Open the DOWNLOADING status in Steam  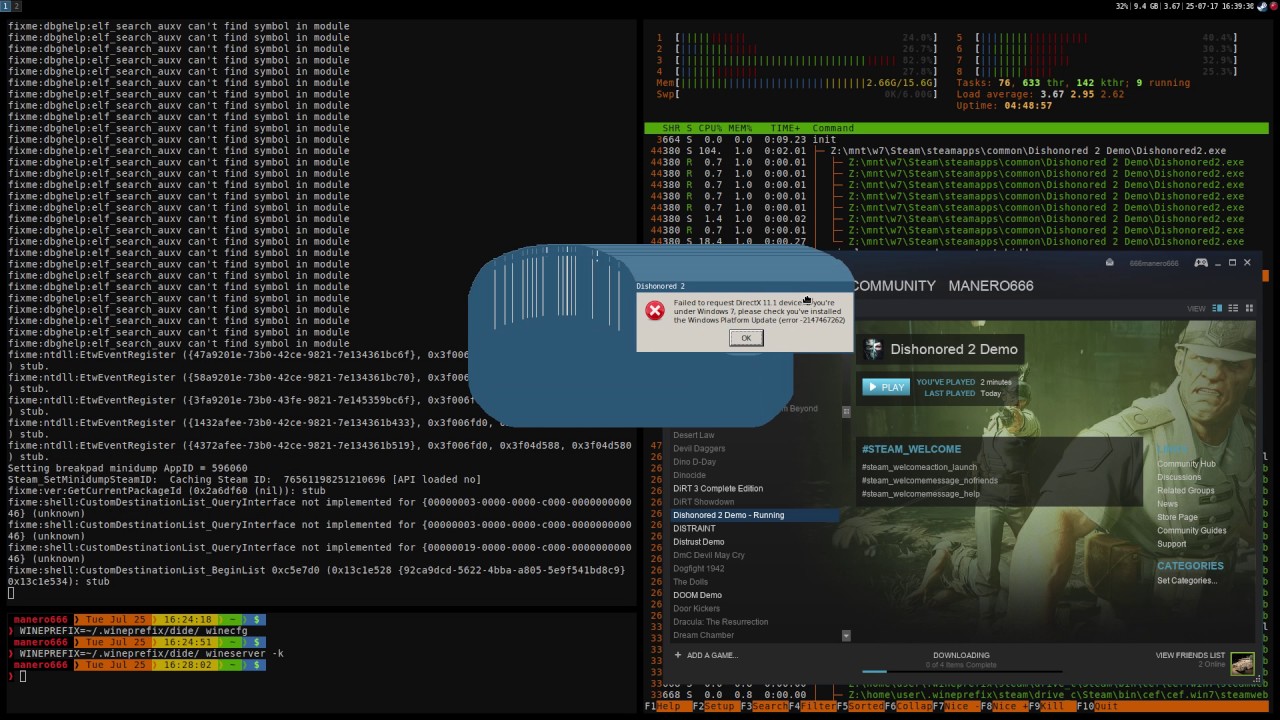pos(961,655)
